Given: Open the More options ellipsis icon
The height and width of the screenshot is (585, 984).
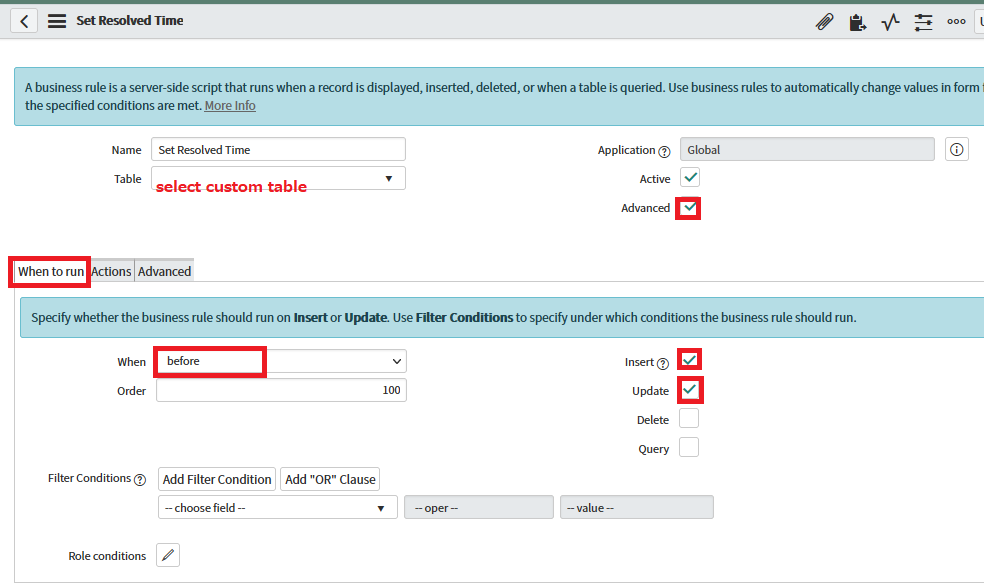Looking at the screenshot, I should point(956,21).
